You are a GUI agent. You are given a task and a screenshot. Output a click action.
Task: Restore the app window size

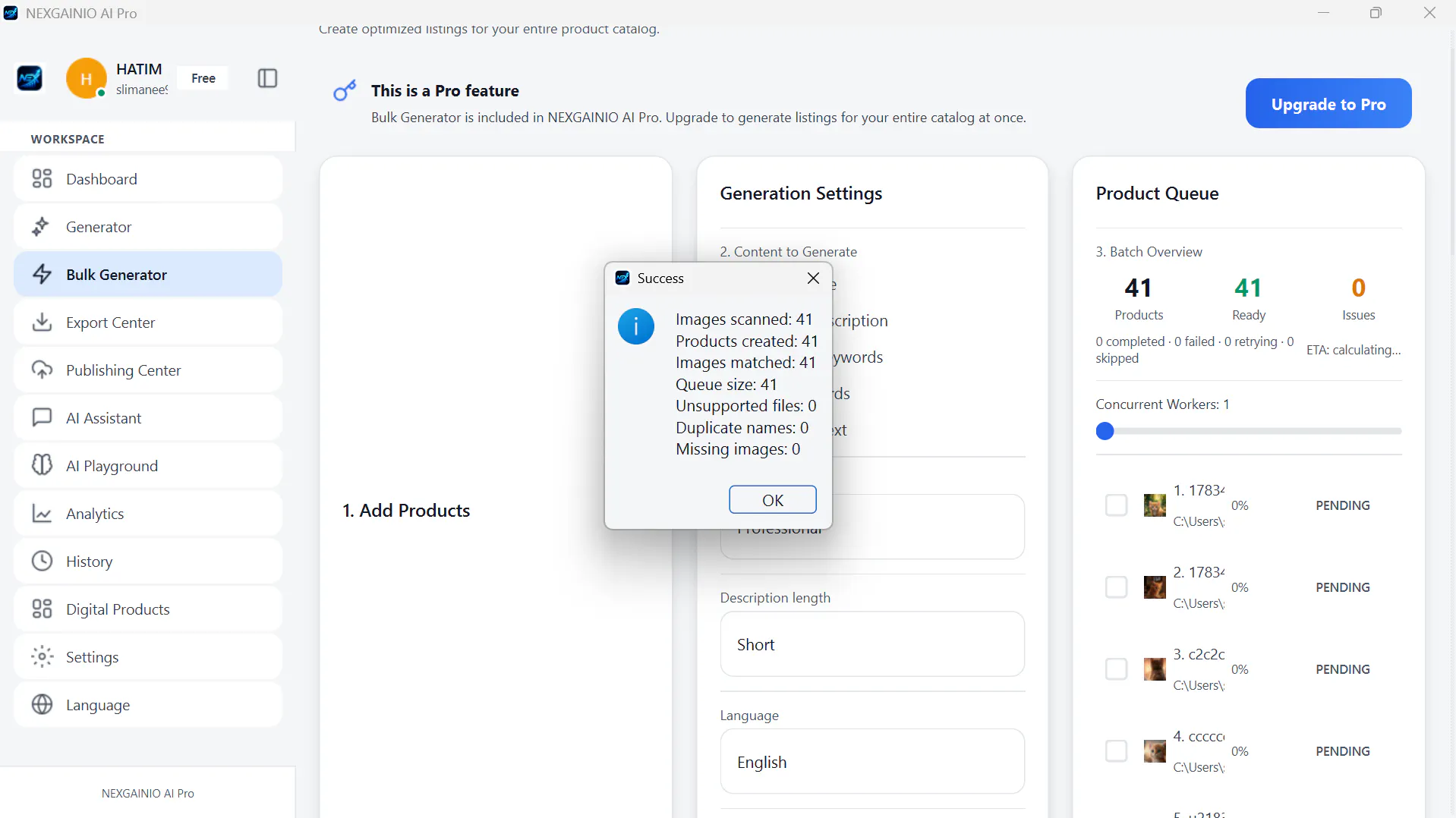tap(1376, 13)
